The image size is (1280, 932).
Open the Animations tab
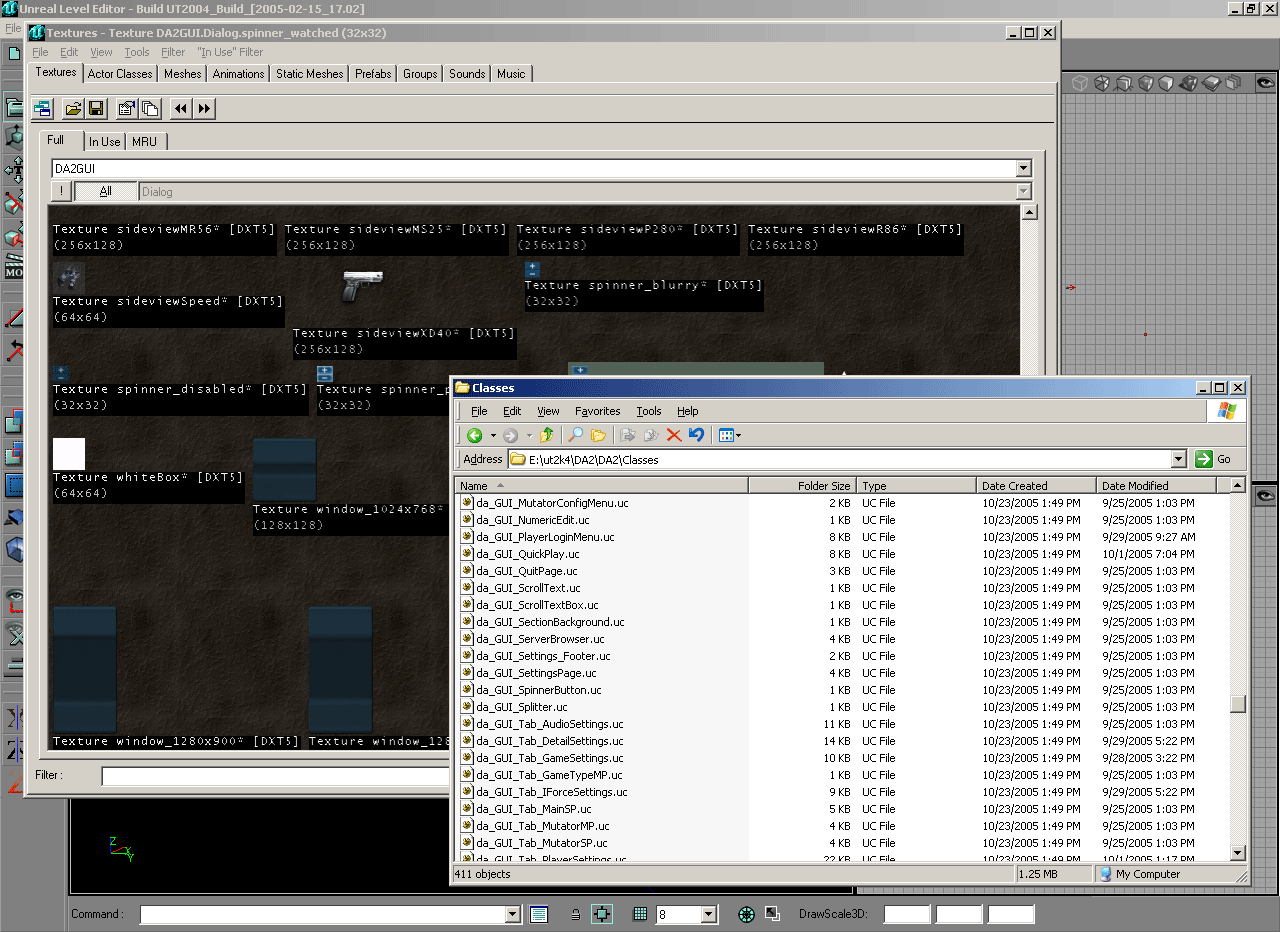[x=239, y=74]
